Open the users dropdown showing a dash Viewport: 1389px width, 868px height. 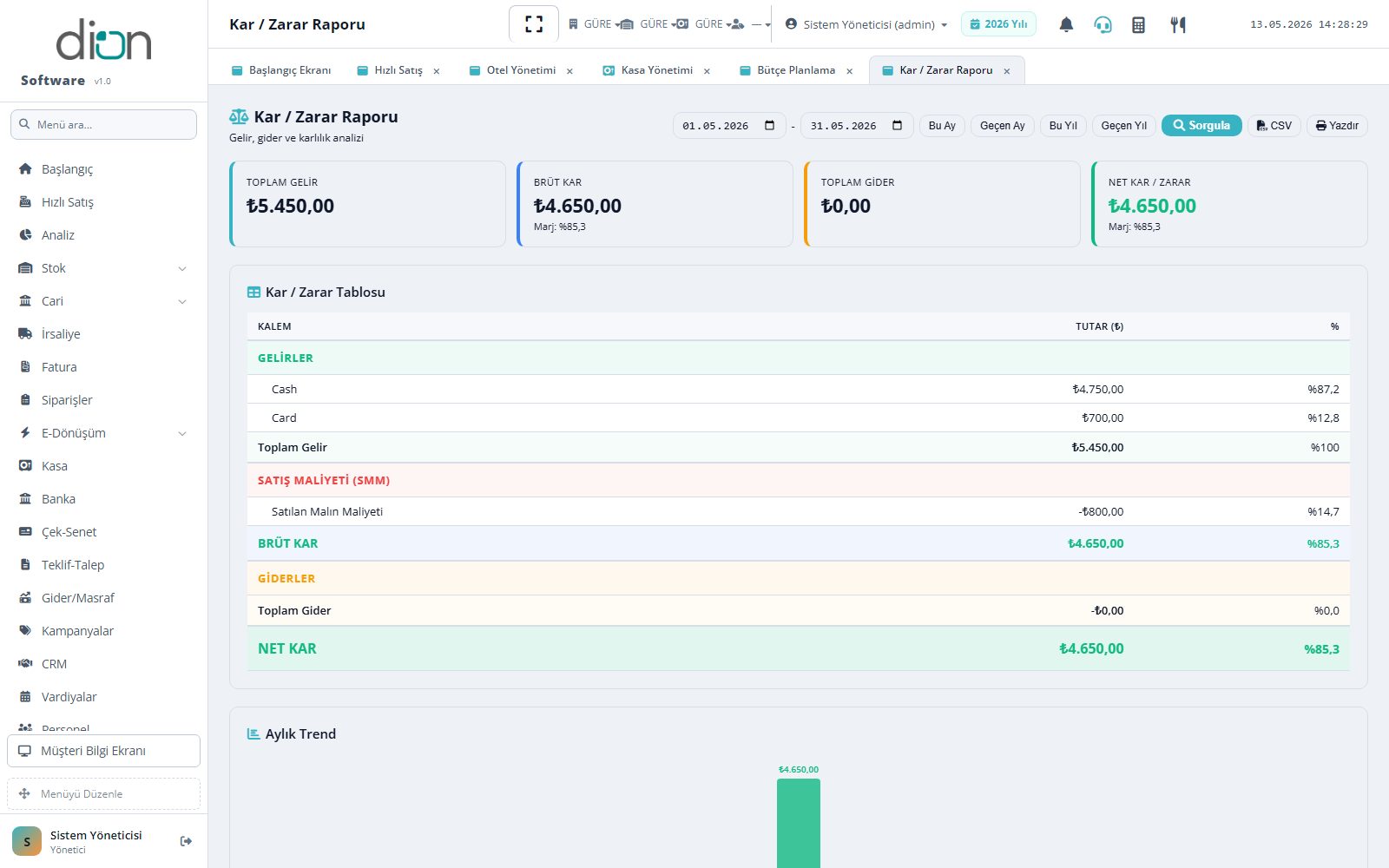pyautogui.click(x=751, y=24)
